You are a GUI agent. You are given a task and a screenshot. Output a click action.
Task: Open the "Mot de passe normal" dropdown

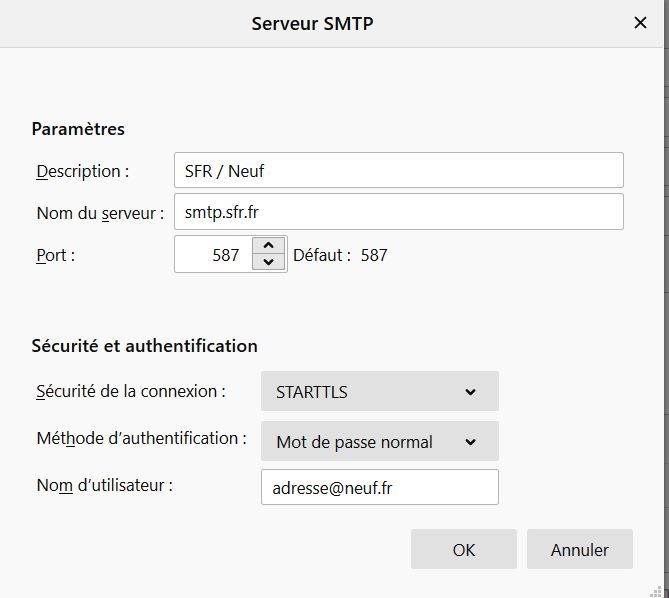coord(379,442)
